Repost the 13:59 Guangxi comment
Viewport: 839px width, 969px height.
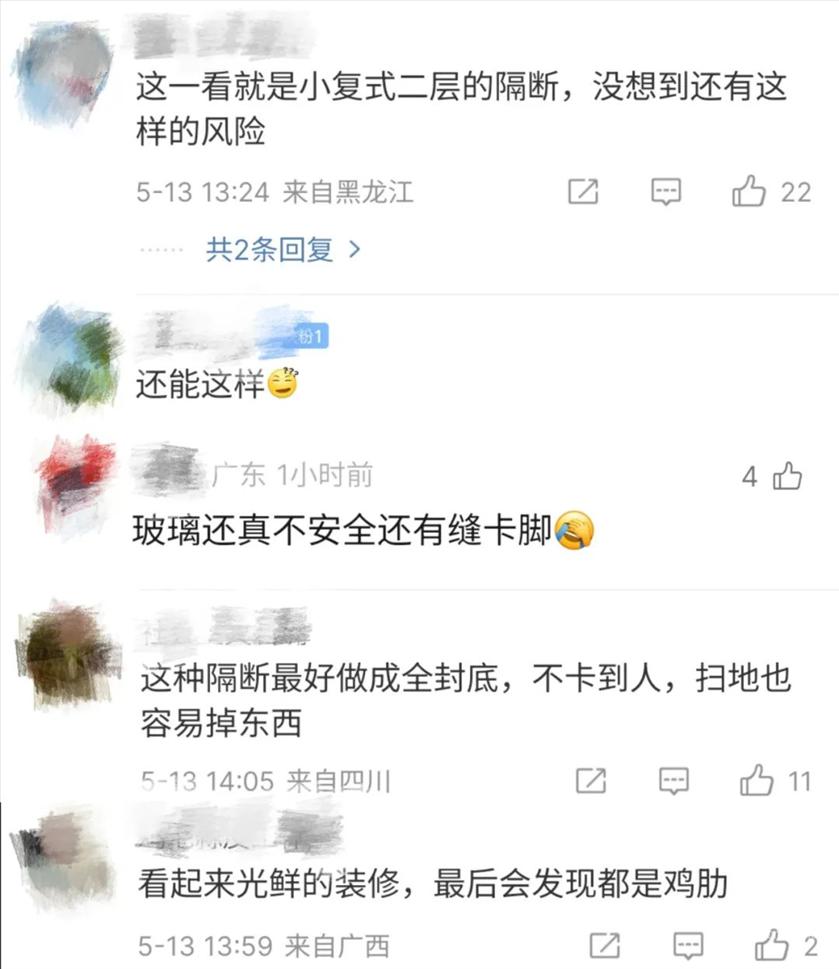[605, 946]
